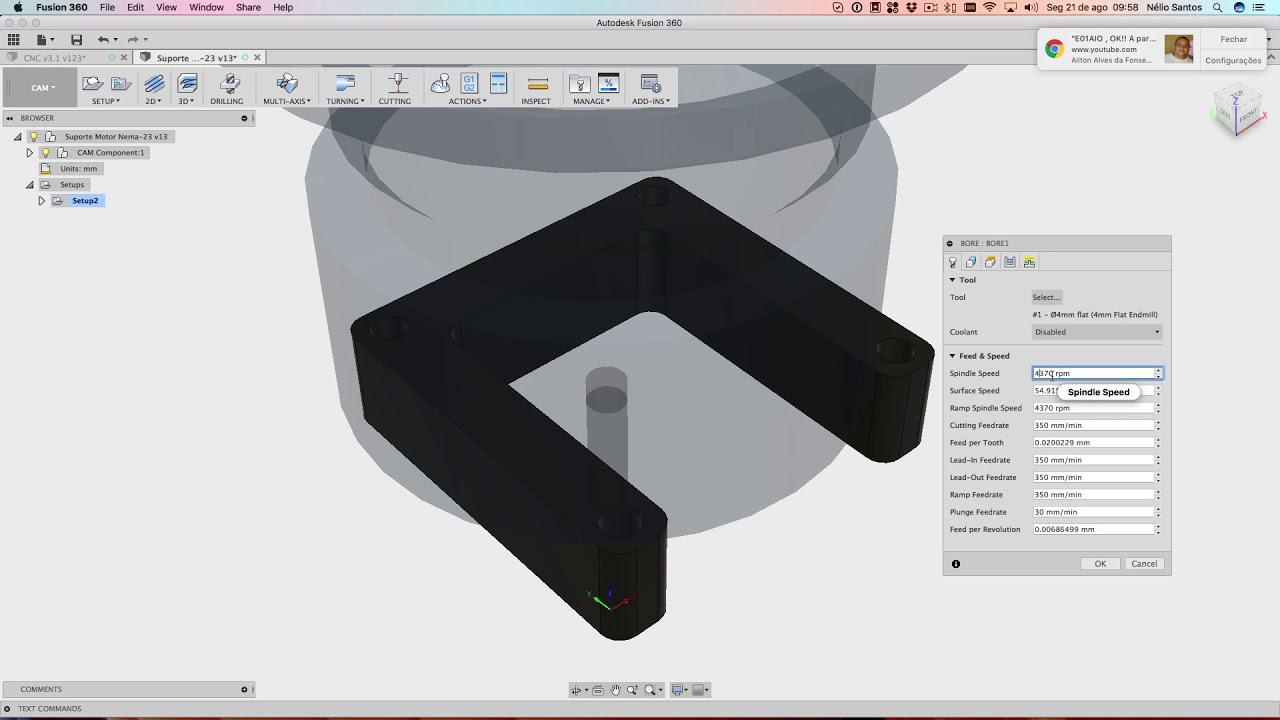Click the Zoom Window magnifier with plus
The height and width of the screenshot is (720, 1280).
634,690
